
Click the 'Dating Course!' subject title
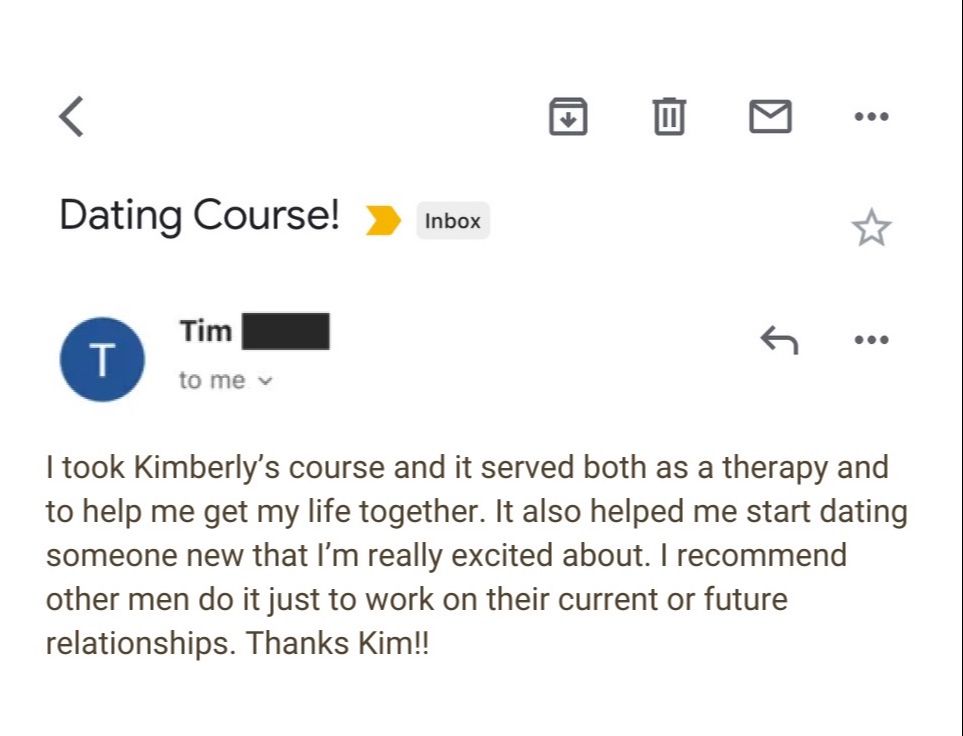click(199, 215)
